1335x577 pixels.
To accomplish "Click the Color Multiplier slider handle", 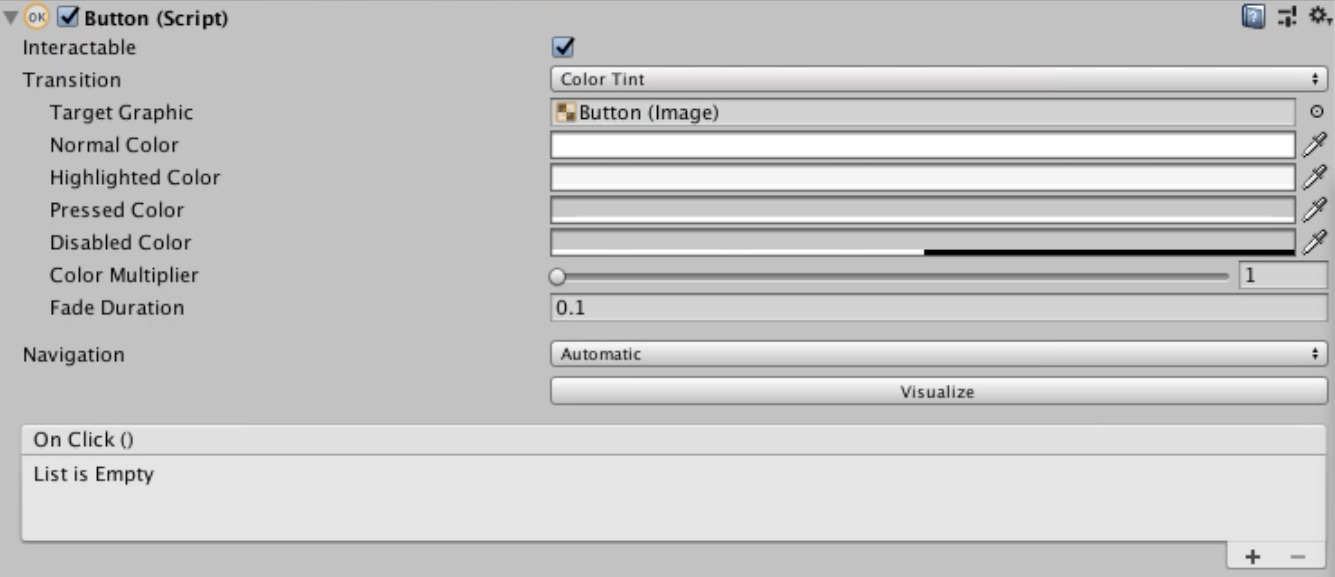I will (x=557, y=276).
